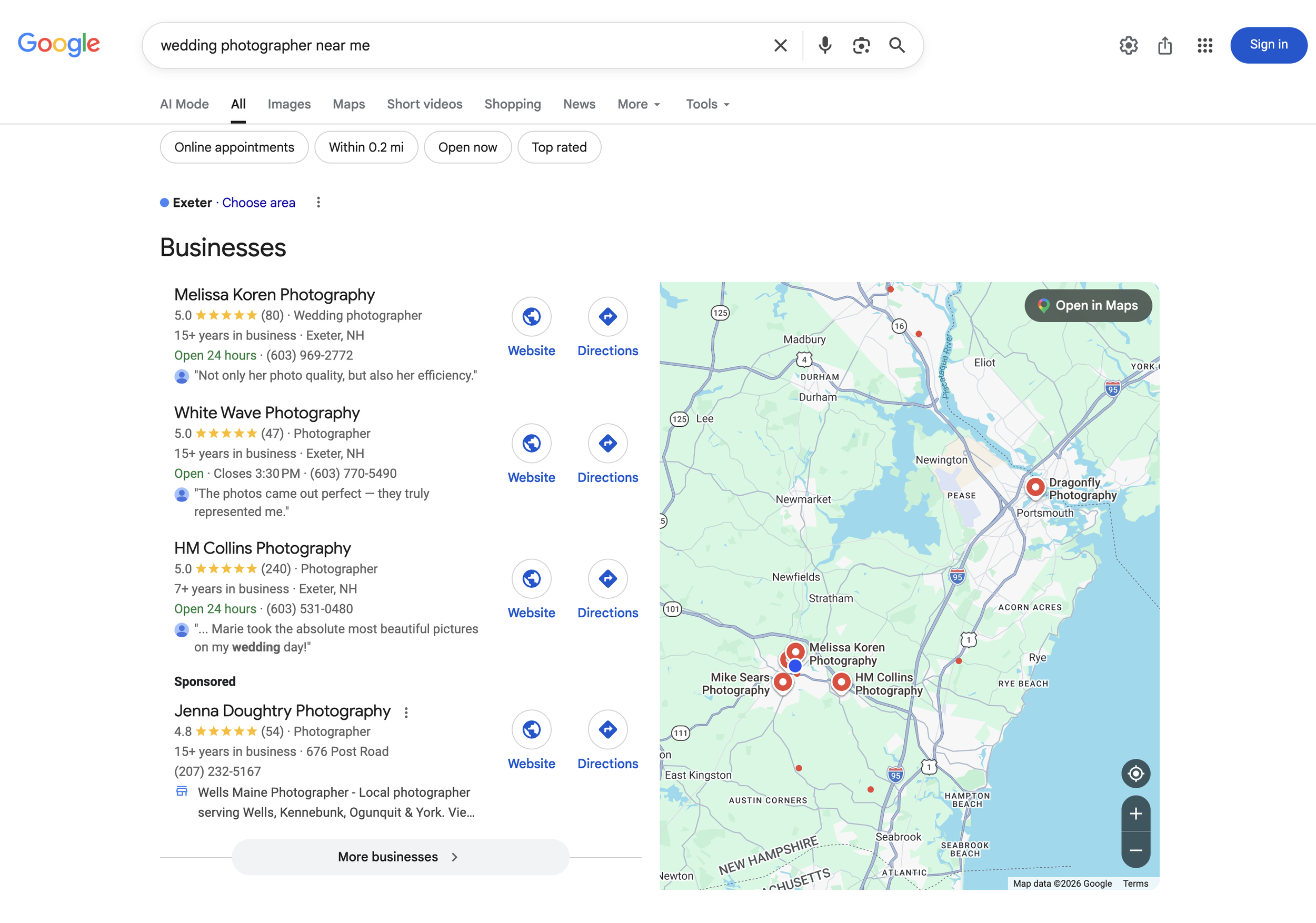The image size is (1316, 923).
Task: Click the Google logo
Action: click(x=59, y=45)
